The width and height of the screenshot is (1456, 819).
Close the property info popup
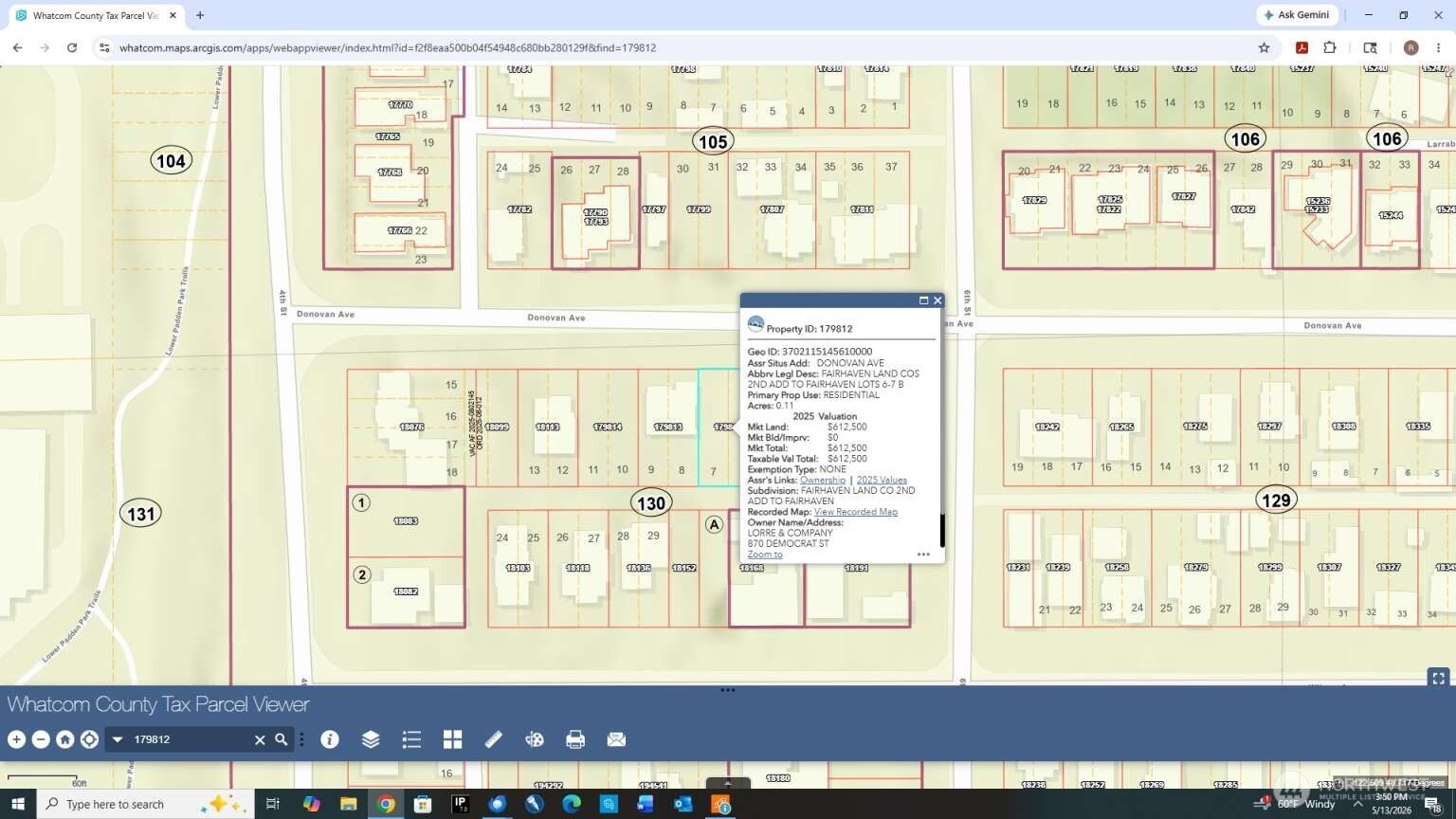(937, 300)
